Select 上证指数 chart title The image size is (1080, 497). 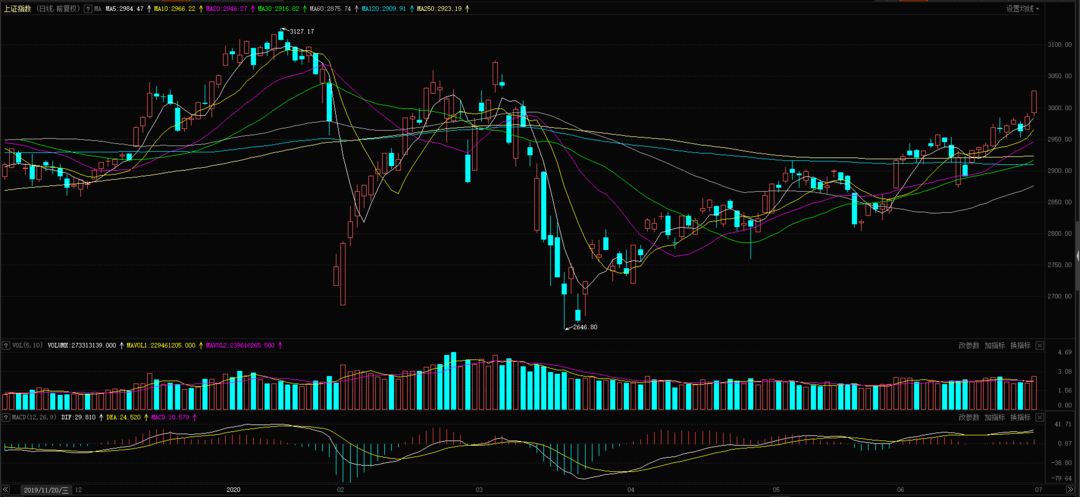coord(17,9)
